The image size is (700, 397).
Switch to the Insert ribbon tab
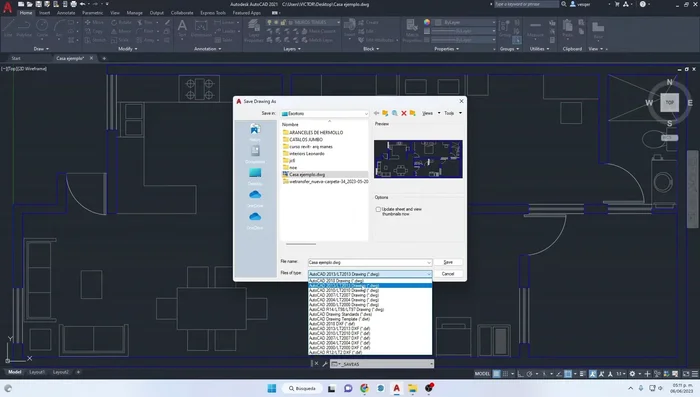(44, 13)
